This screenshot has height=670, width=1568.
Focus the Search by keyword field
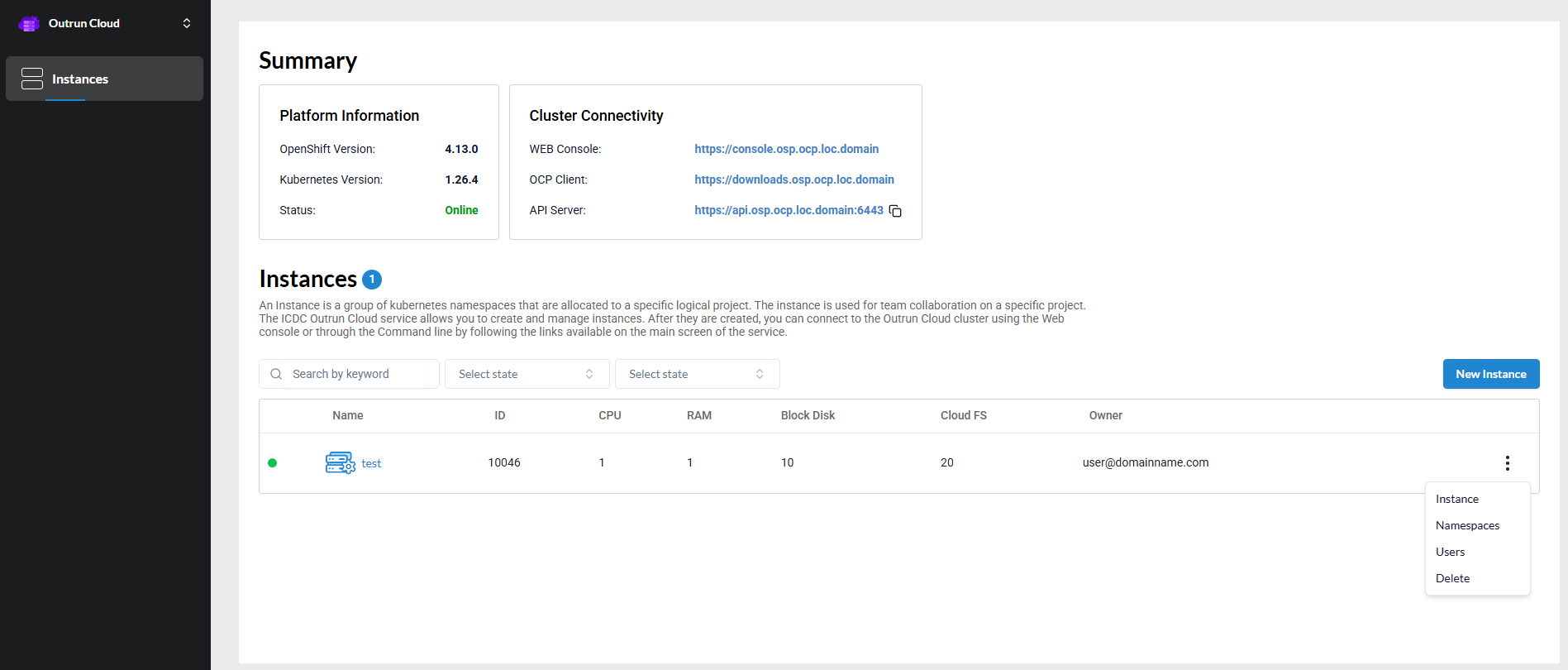(360, 374)
